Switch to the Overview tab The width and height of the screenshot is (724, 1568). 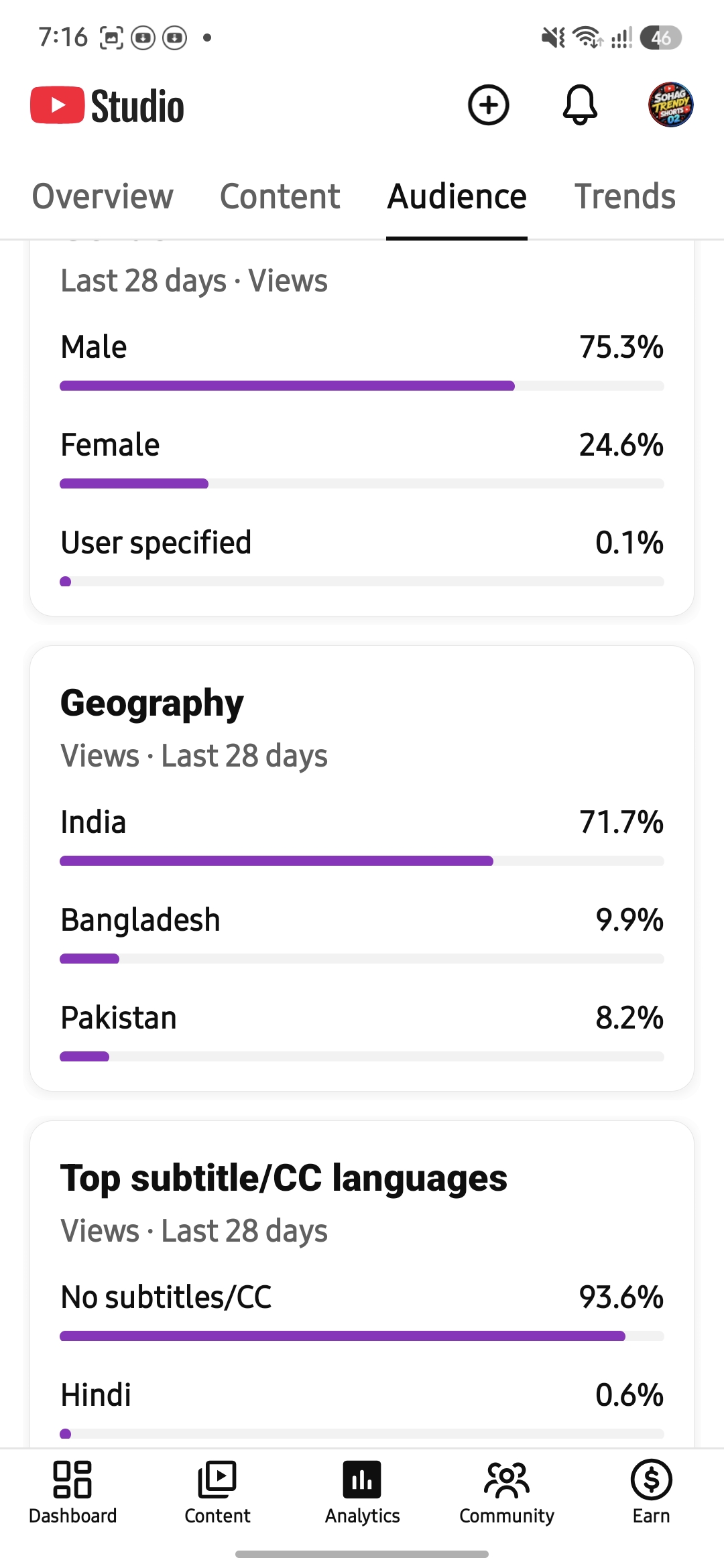103,196
